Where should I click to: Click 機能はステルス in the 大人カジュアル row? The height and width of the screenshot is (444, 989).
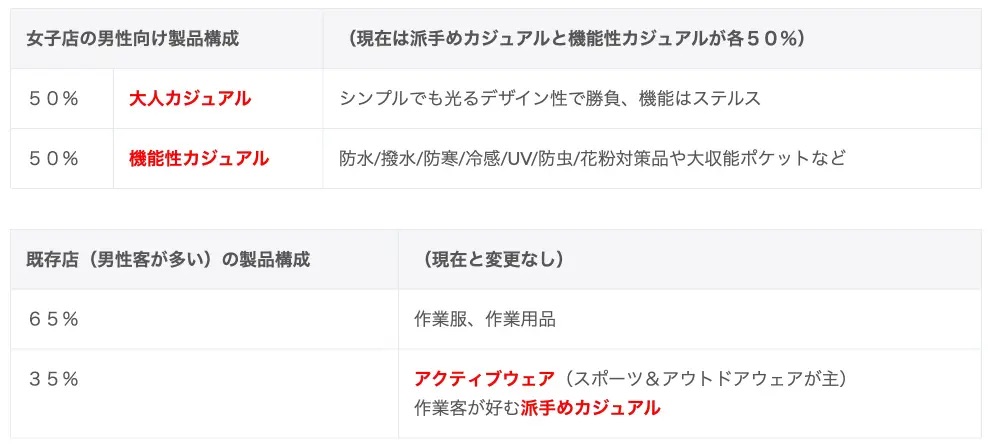700,98
